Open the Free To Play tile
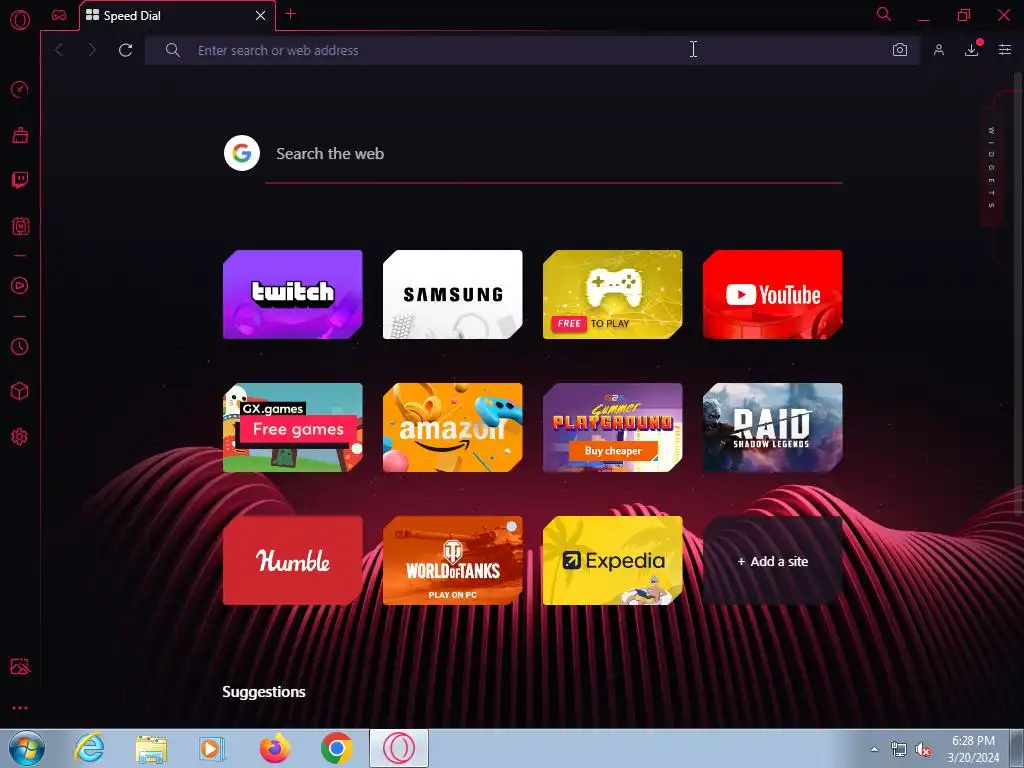 tap(613, 295)
